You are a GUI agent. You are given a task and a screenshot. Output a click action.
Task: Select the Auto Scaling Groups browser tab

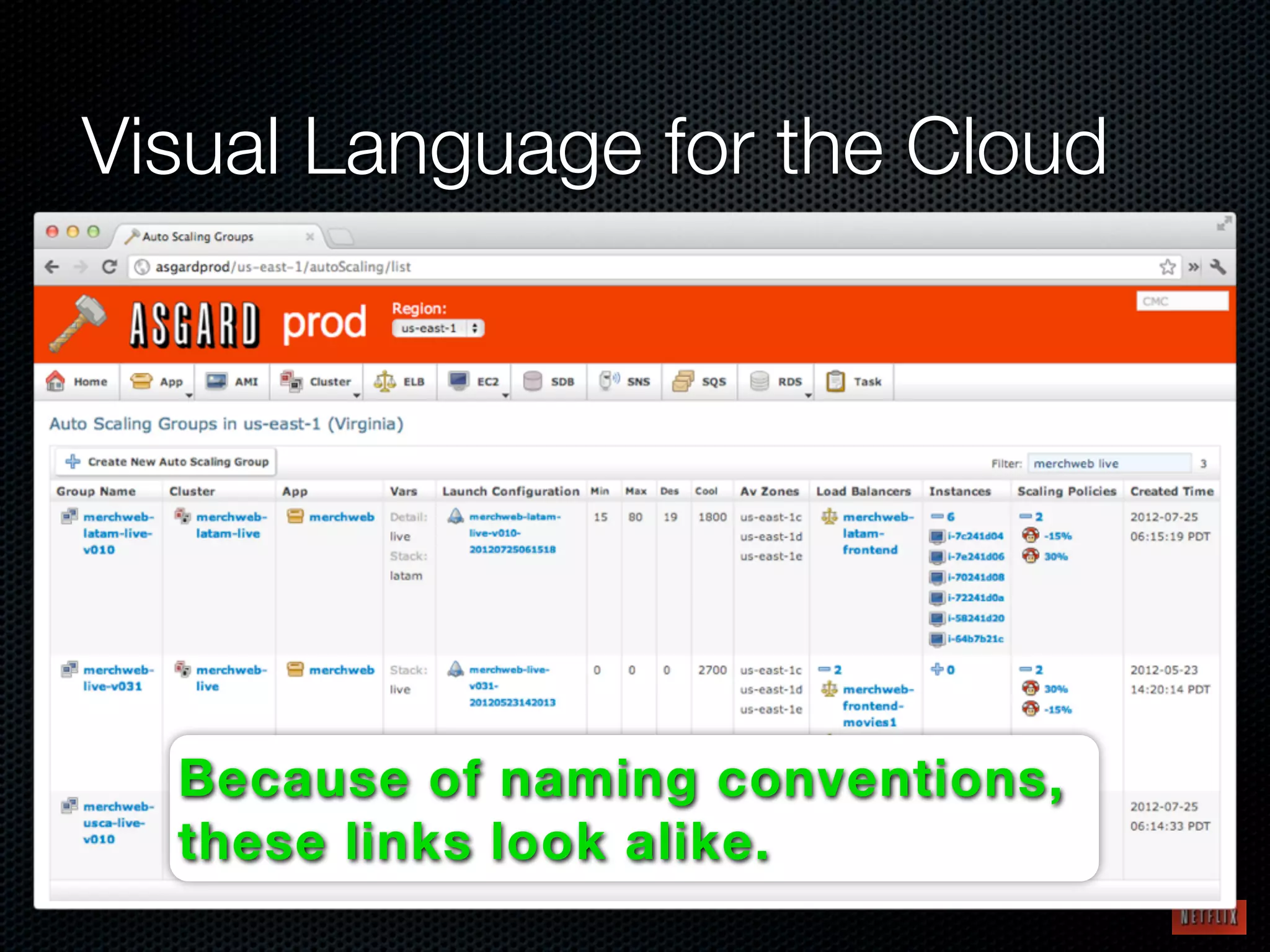point(217,237)
